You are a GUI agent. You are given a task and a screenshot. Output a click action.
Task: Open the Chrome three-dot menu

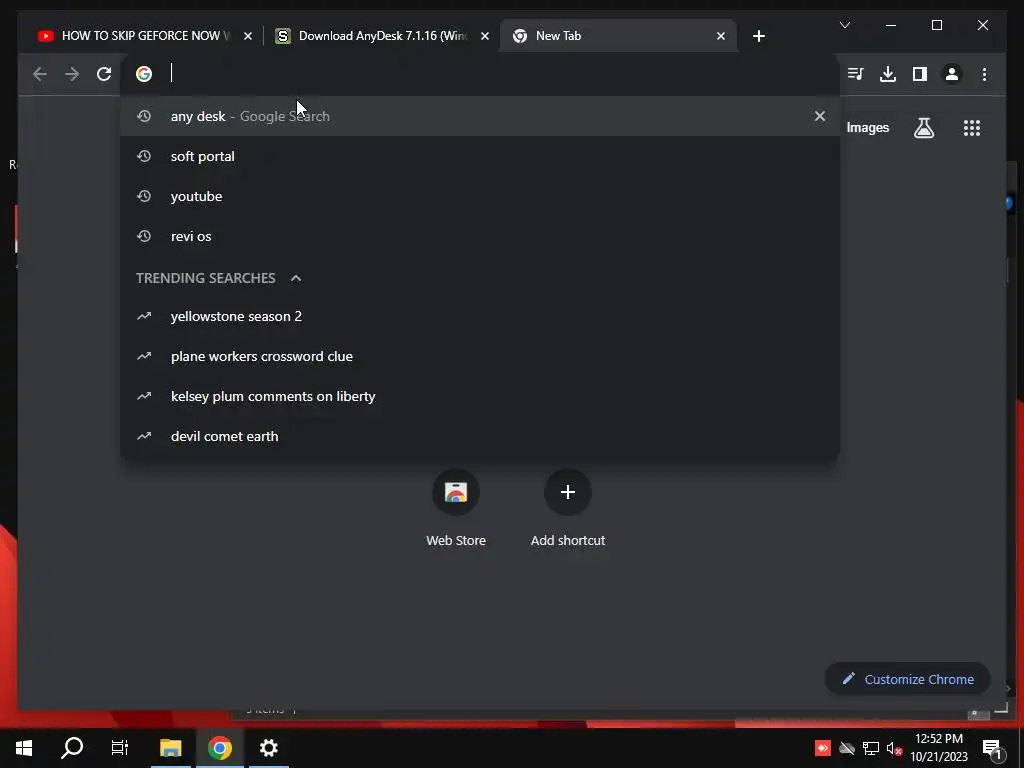(984, 74)
